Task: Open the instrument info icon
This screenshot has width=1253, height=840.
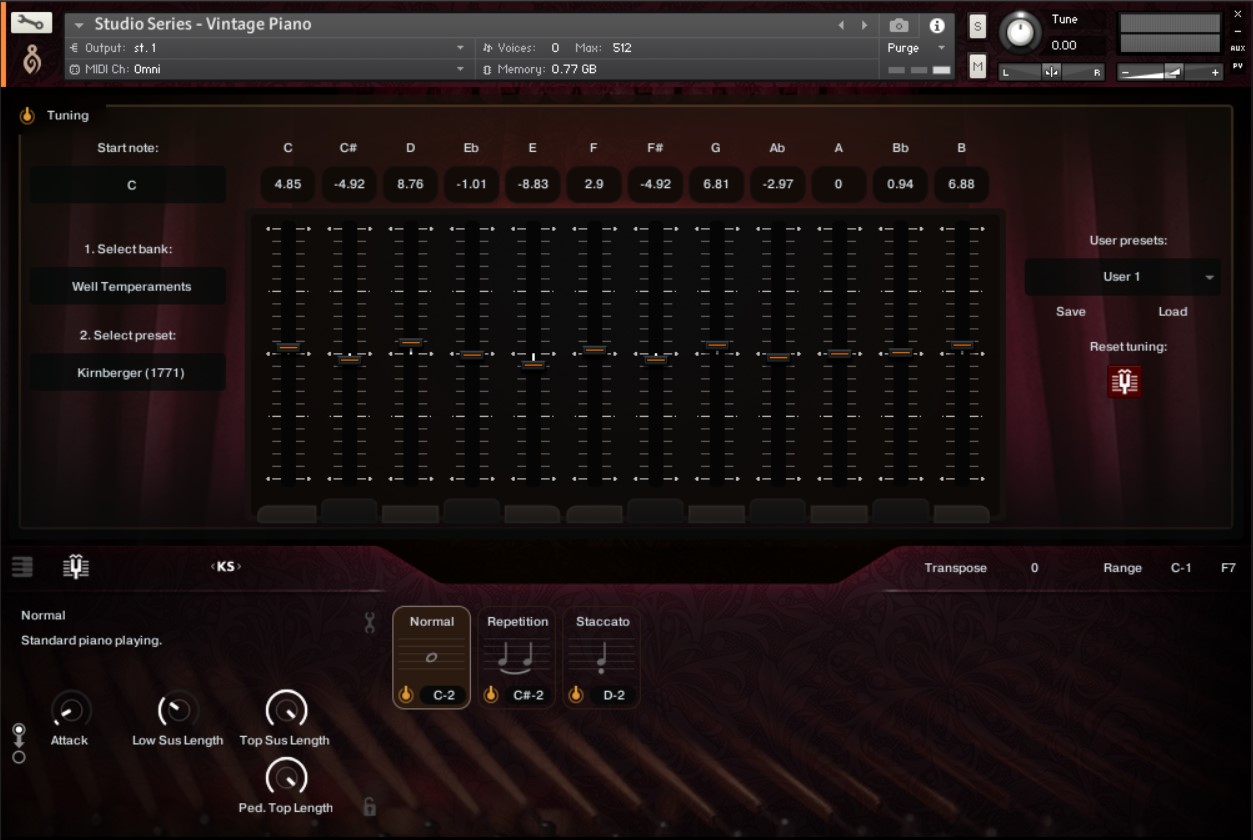Action: click(937, 26)
